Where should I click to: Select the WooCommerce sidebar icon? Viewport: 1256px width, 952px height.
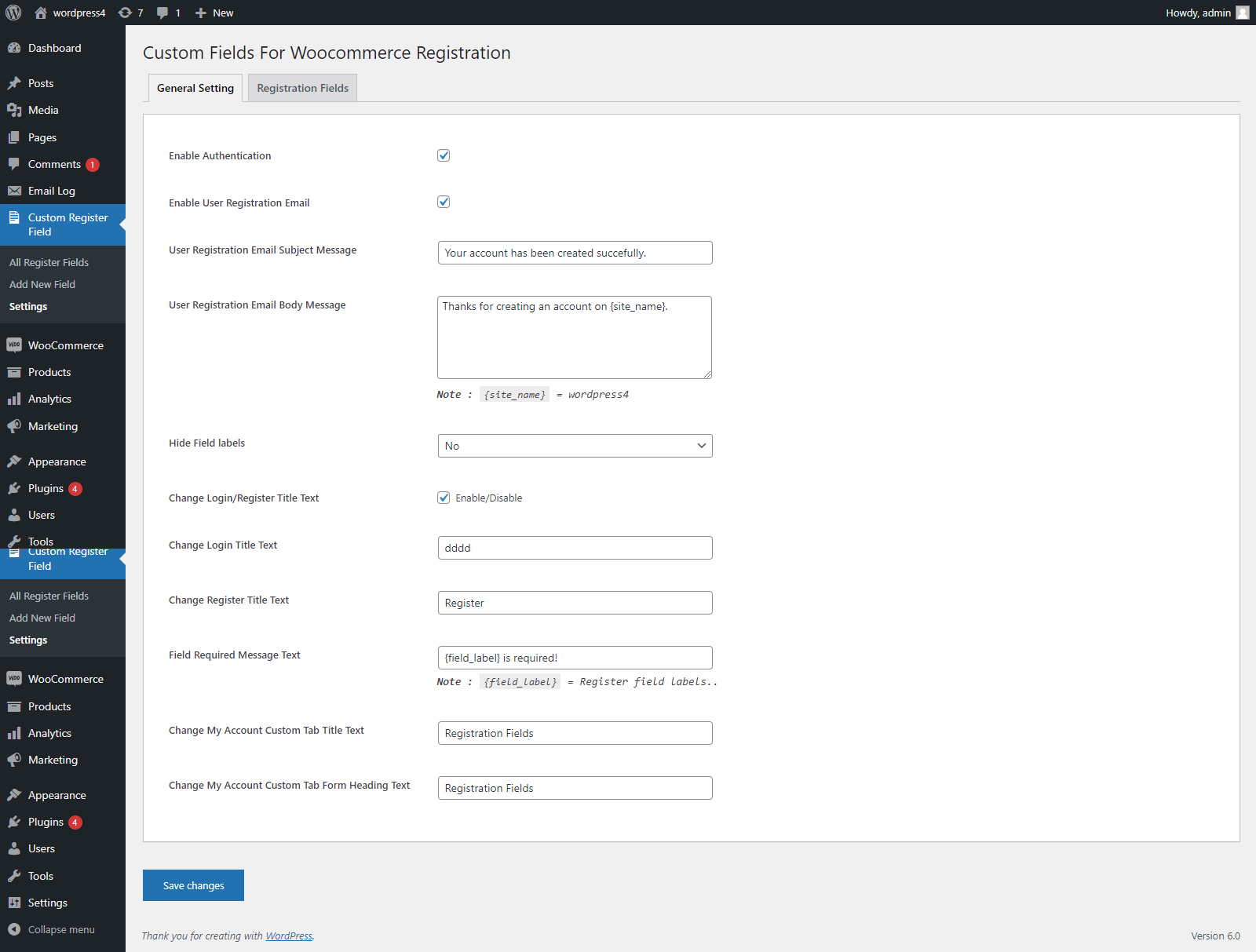tap(16, 345)
